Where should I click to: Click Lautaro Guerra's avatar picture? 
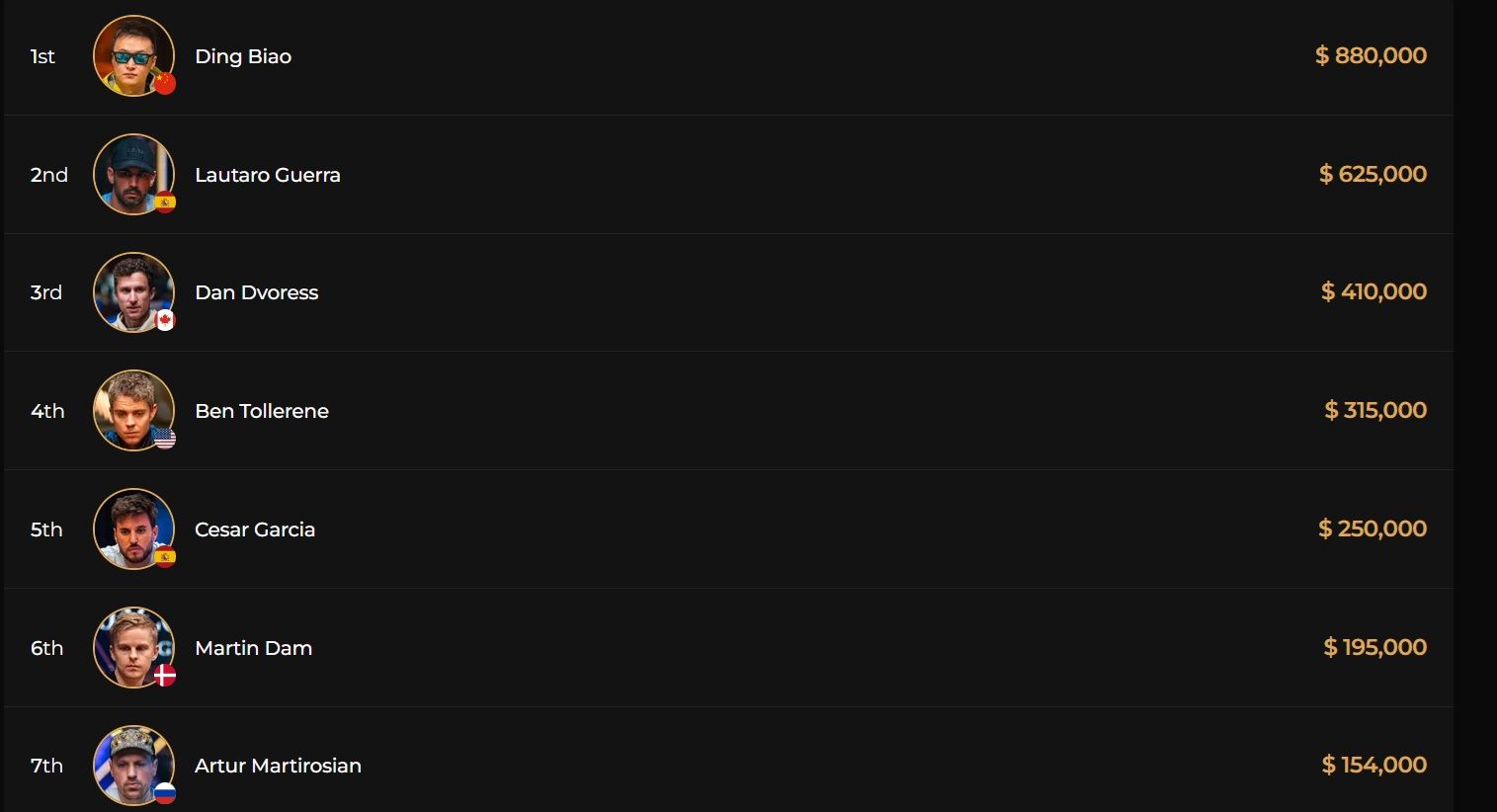pyautogui.click(x=132, y=173)
